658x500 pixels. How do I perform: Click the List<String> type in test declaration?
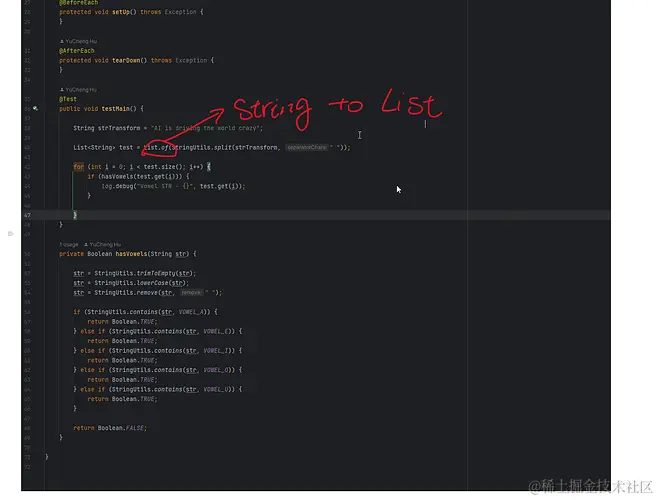tap(94, 147)
